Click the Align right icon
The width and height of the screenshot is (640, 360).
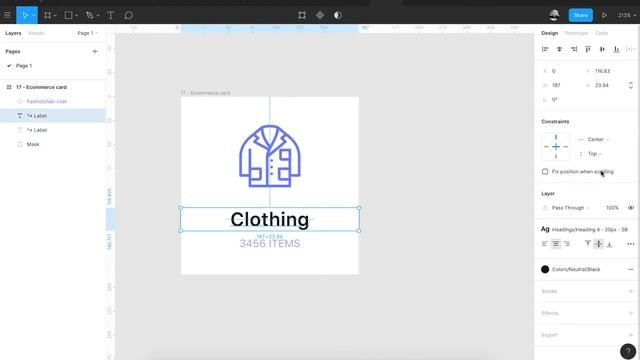point(573,49)
